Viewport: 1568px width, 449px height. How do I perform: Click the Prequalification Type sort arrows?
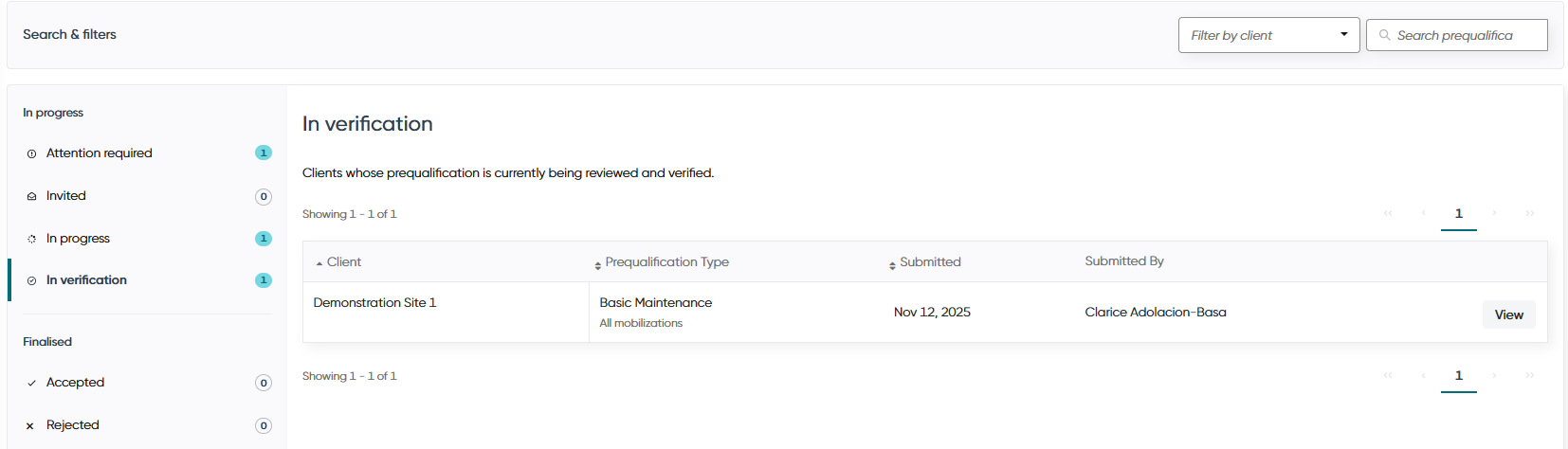coord(597,265)
